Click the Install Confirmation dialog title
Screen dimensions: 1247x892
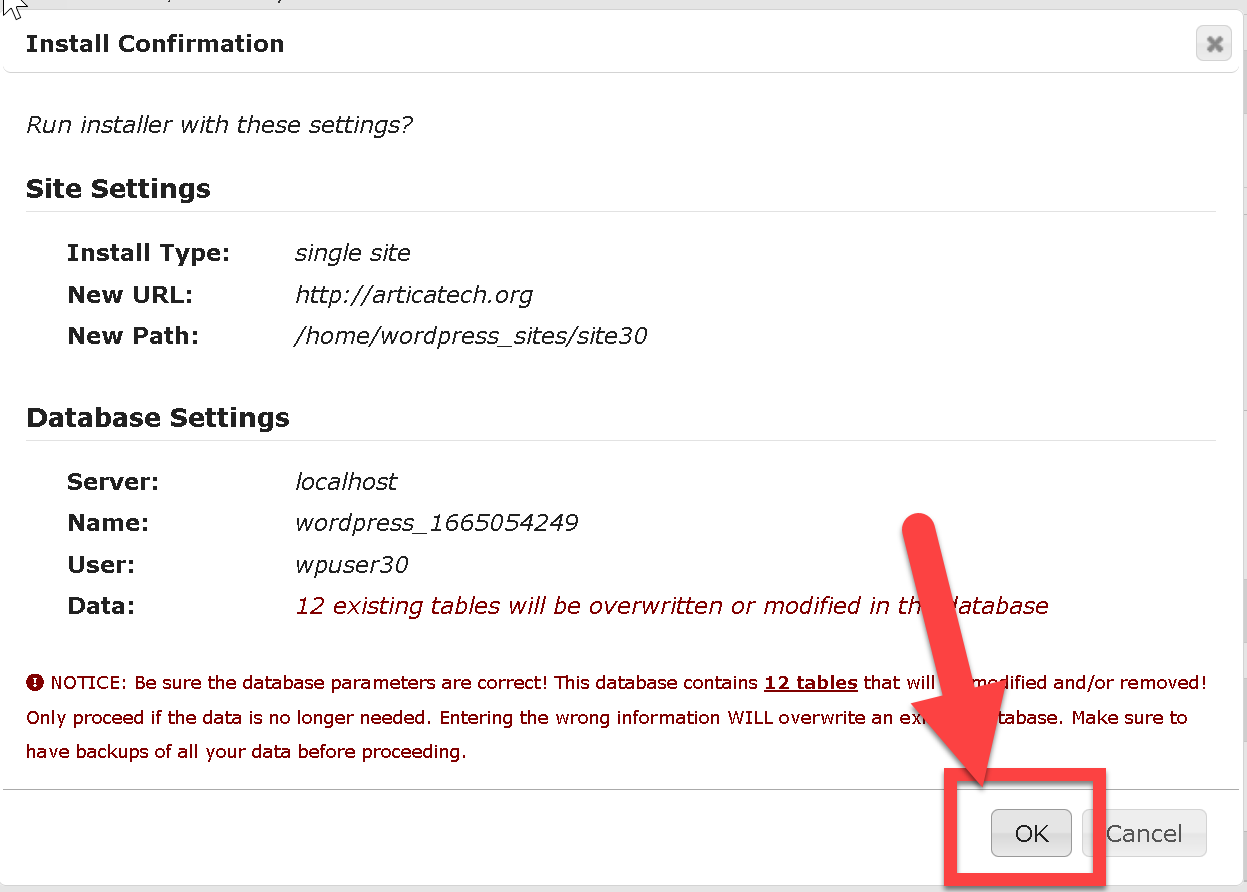155,44
